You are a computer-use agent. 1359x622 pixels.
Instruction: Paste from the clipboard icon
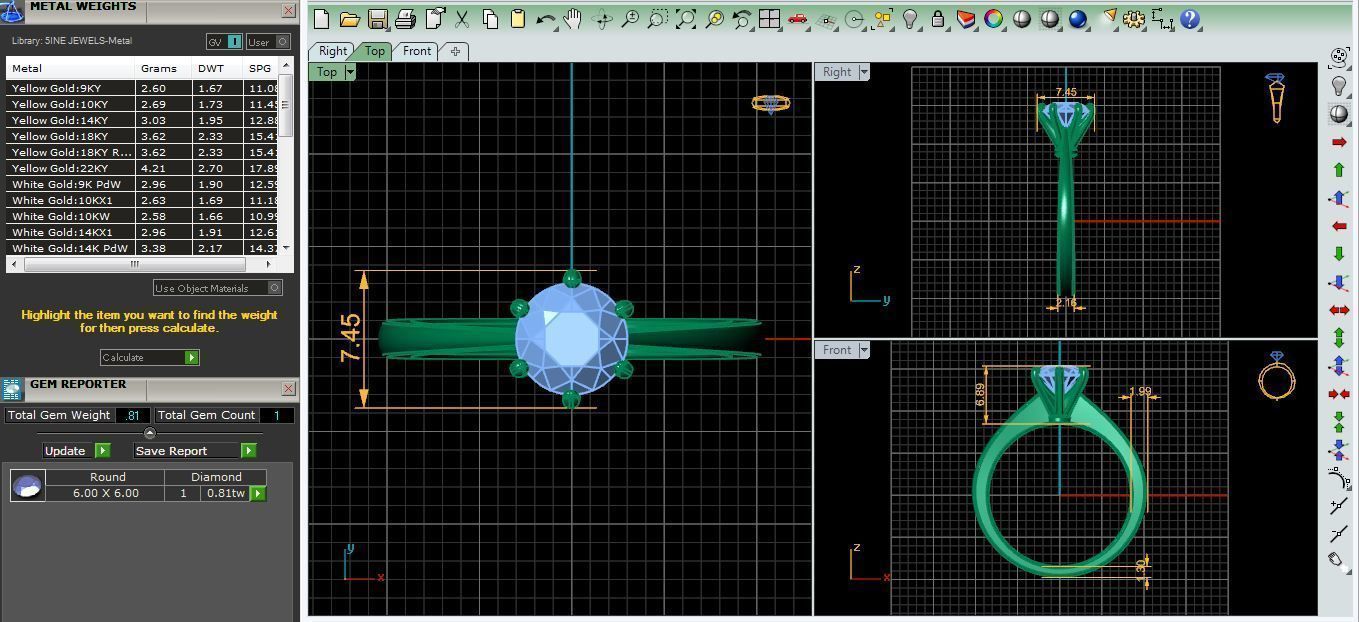(518, 19)
